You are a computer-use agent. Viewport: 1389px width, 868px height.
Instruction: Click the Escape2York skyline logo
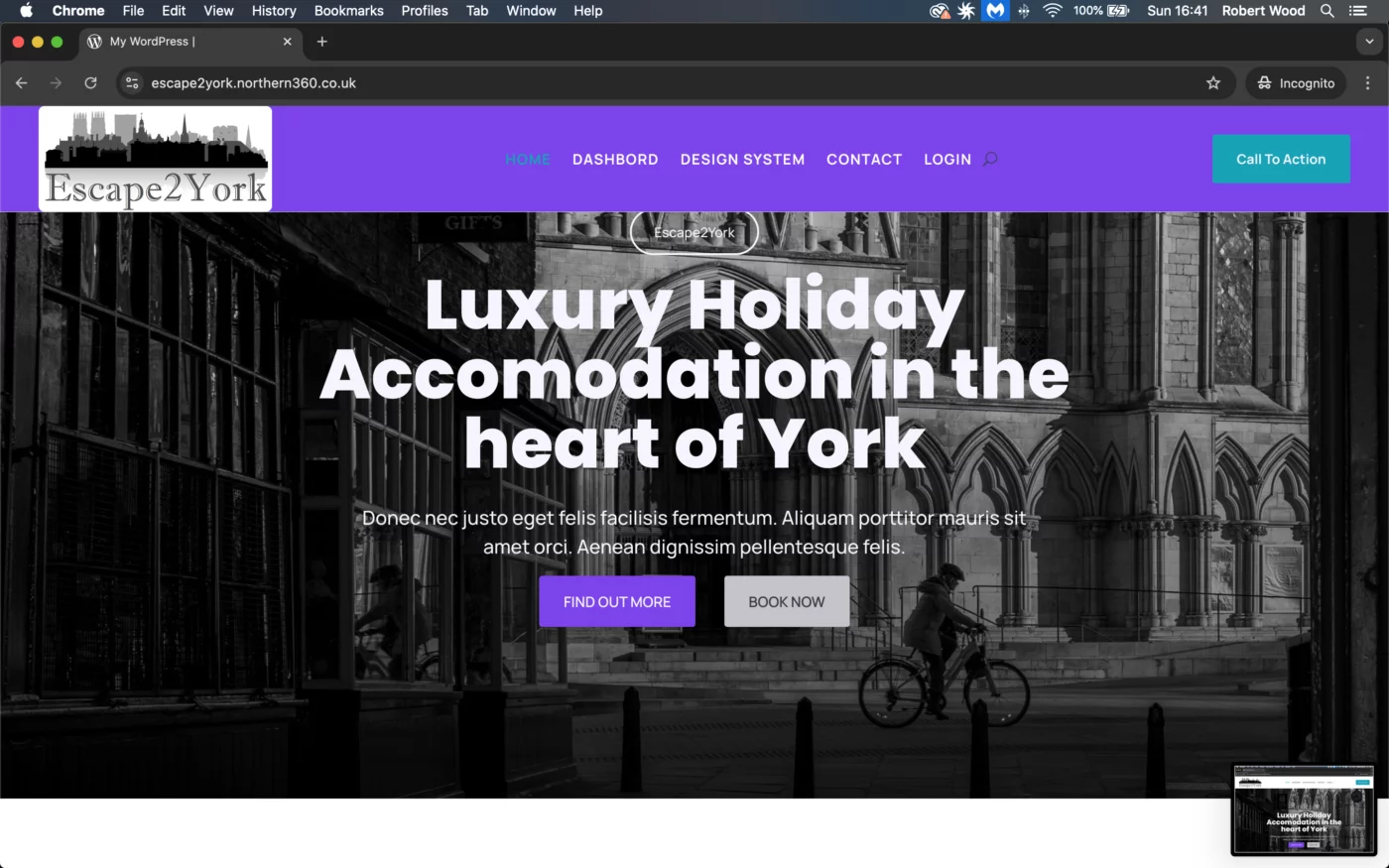coord(156,159)
